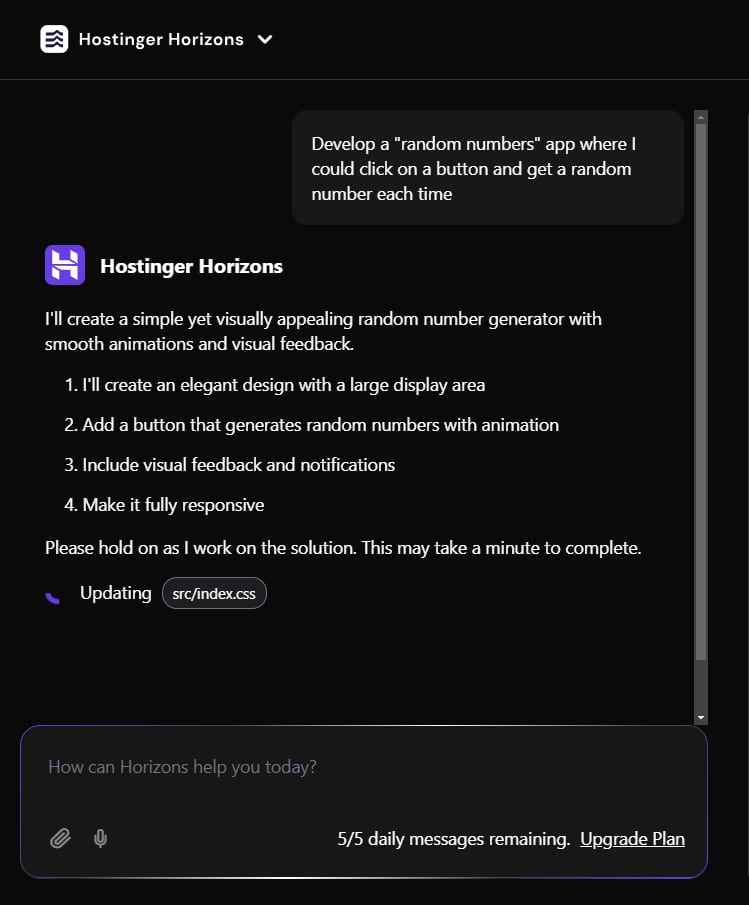Click the chat scrollbar thumb
749x905 pixels.
coord(700,390)
